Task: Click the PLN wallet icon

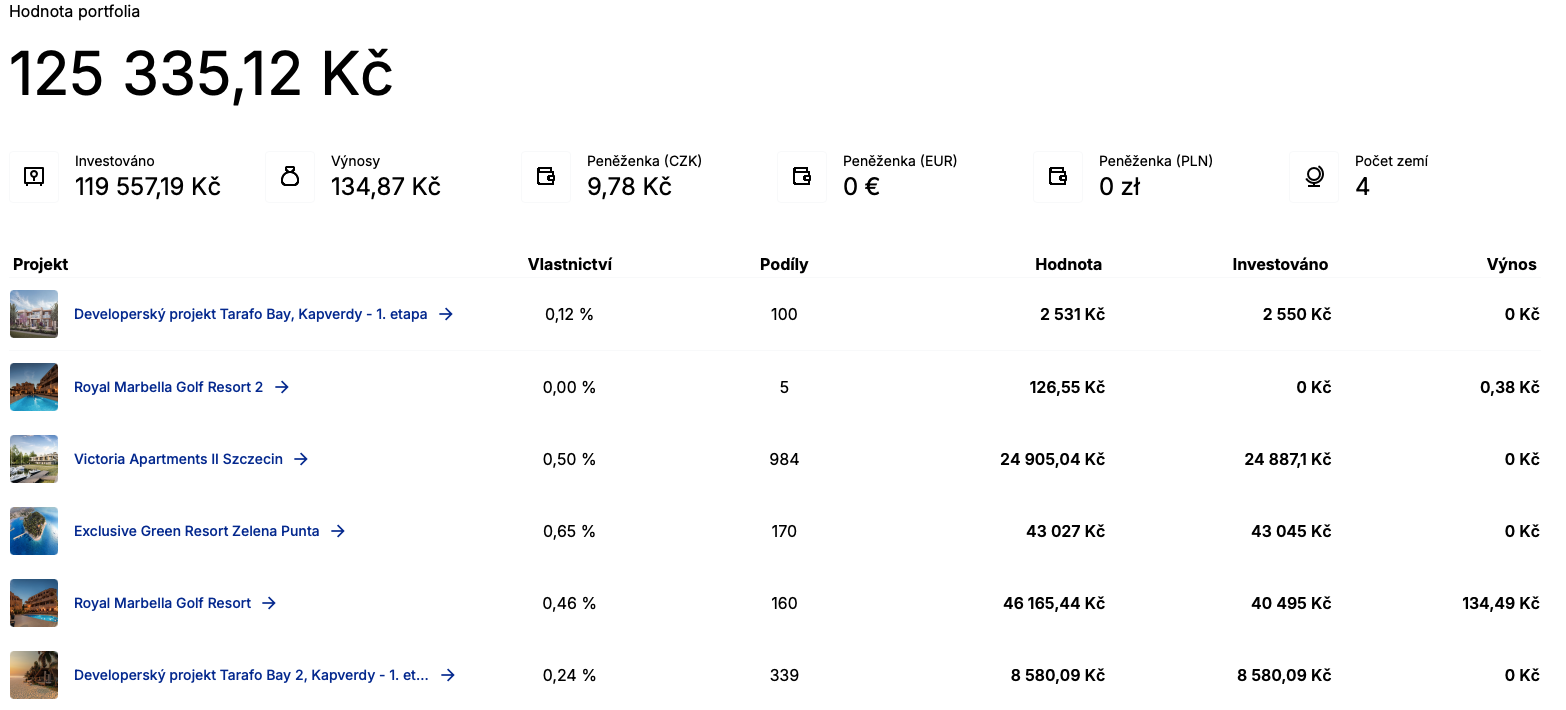Action: (x=1058, y=177)
